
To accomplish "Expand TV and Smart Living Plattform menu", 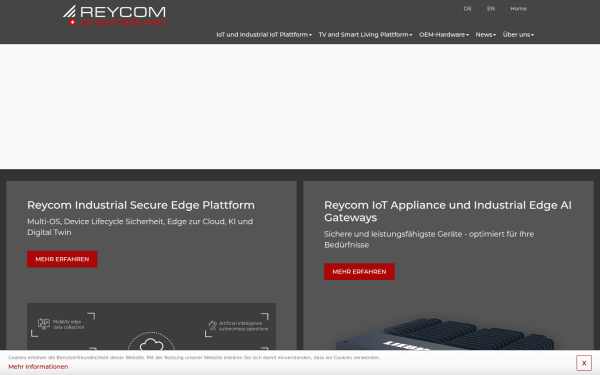I will coord(365,34).
